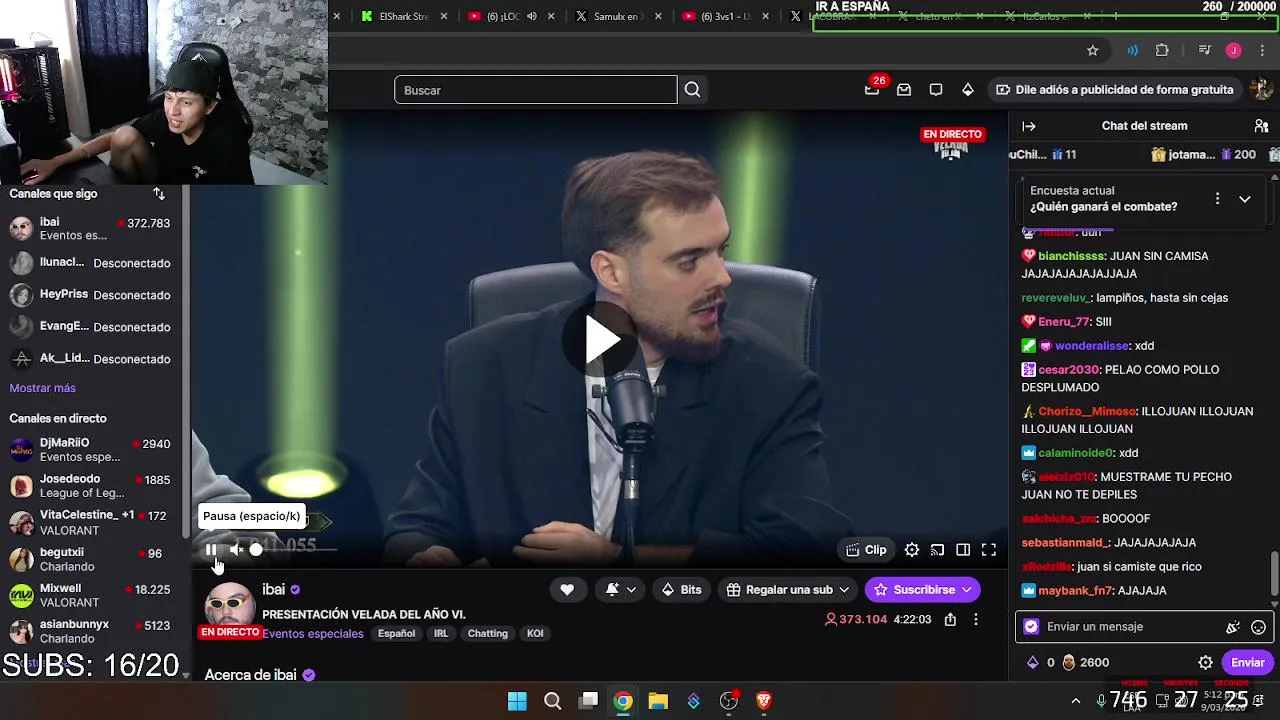This screenshot has width=1280, height=720.
Task: Open the poll's three-dot options
Action: [x=1217, y=199]
